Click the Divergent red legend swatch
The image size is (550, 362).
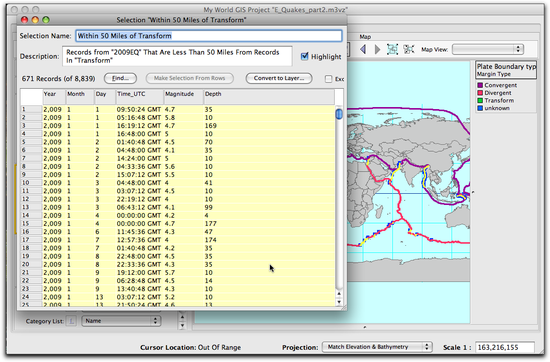tap(480, 93)
